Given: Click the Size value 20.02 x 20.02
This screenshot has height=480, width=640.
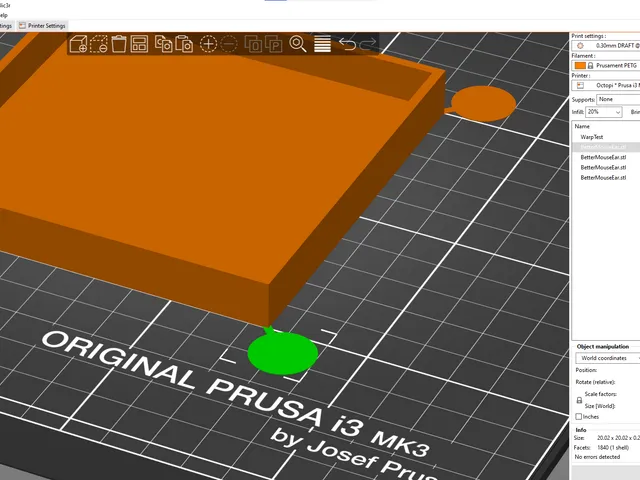Looking at the screenshot, I should [x=618, y=438].
